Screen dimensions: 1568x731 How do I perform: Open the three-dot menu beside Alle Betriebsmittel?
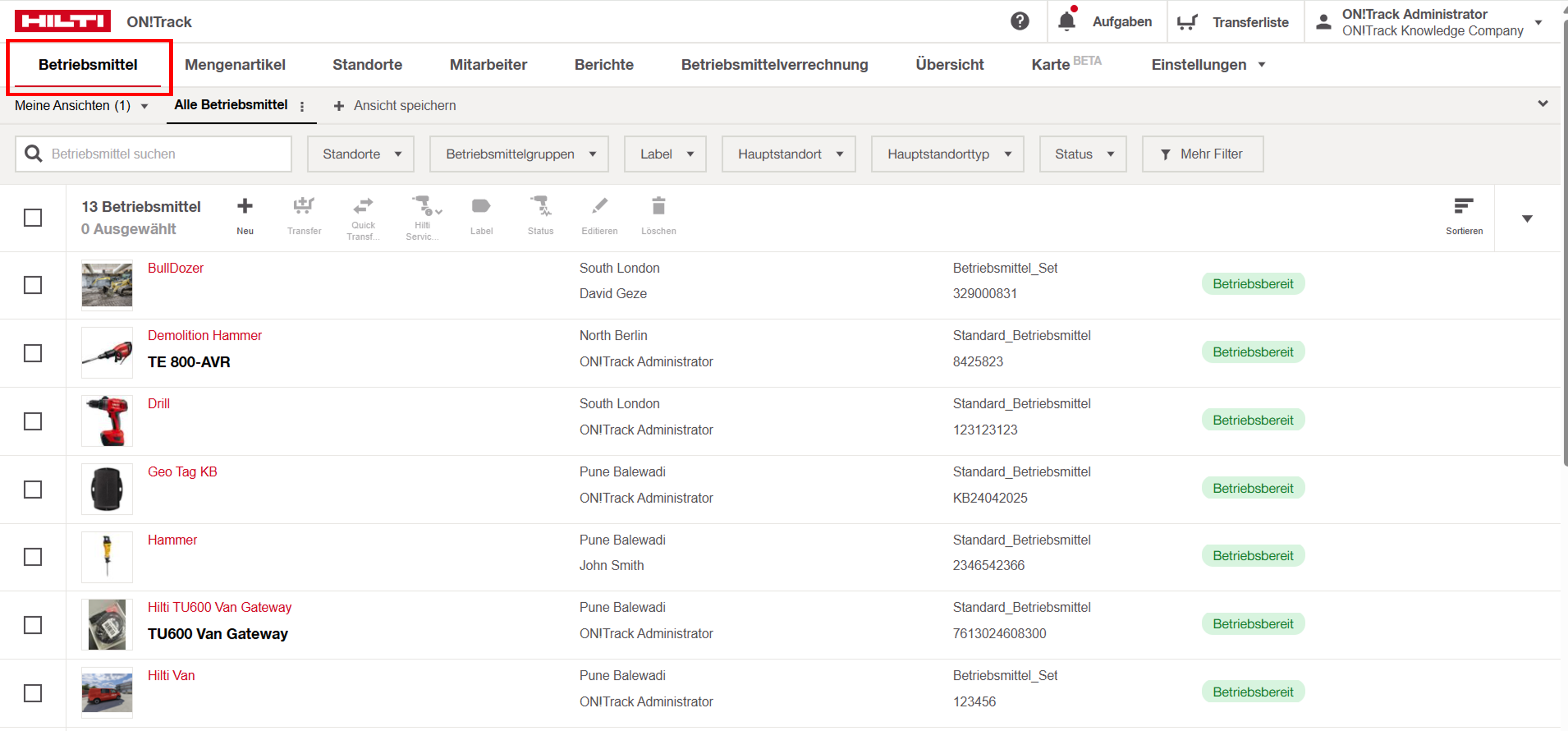302,106
